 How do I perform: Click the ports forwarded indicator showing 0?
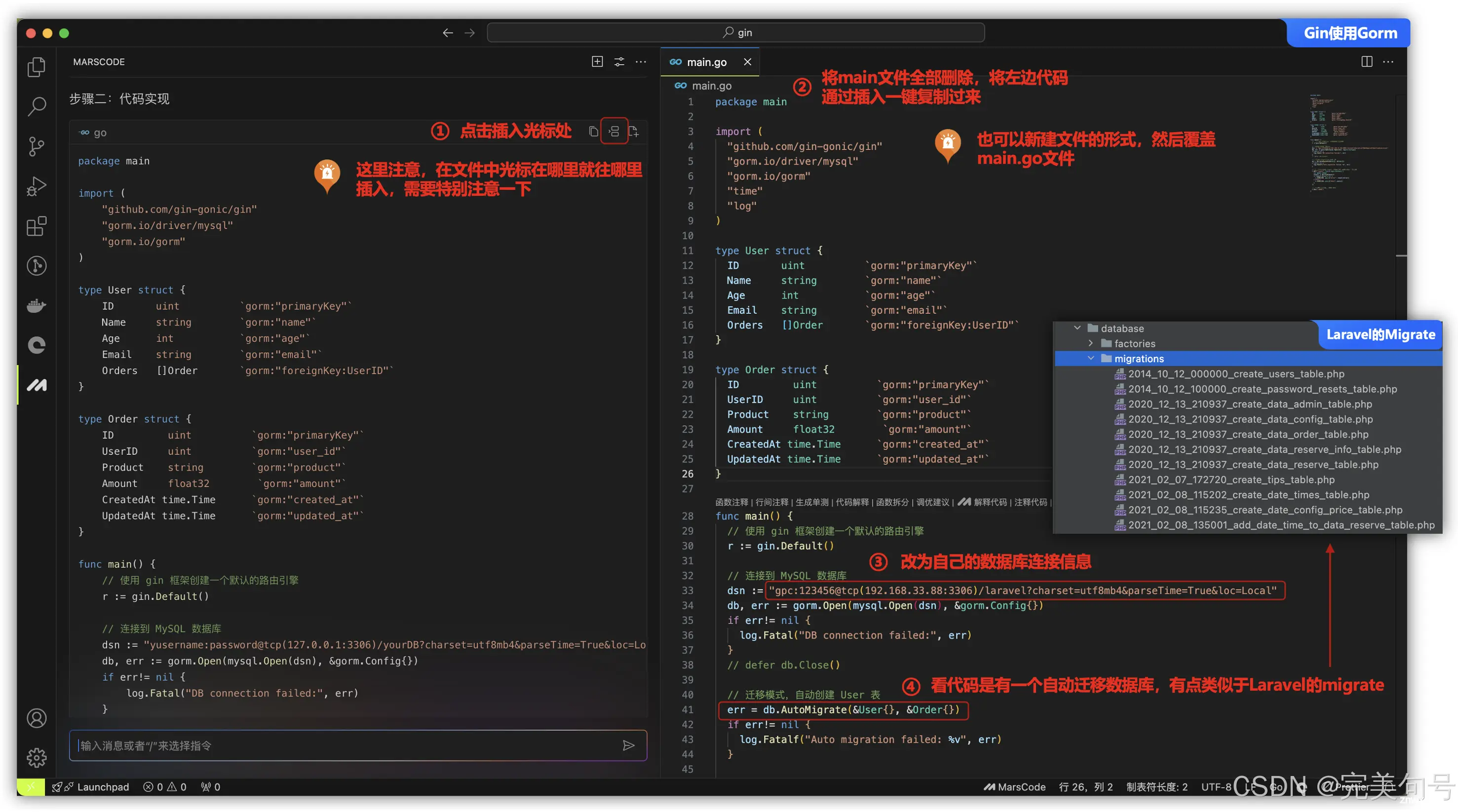coord(211,786)
